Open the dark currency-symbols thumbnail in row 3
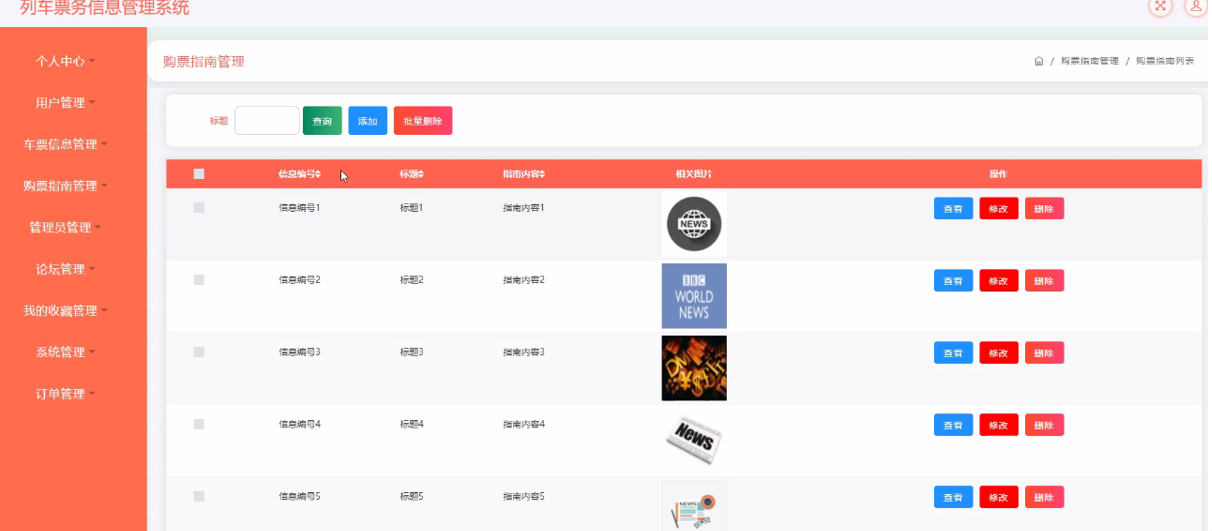Viewport: 1212px width, 531px height. (x=694, y=368)
